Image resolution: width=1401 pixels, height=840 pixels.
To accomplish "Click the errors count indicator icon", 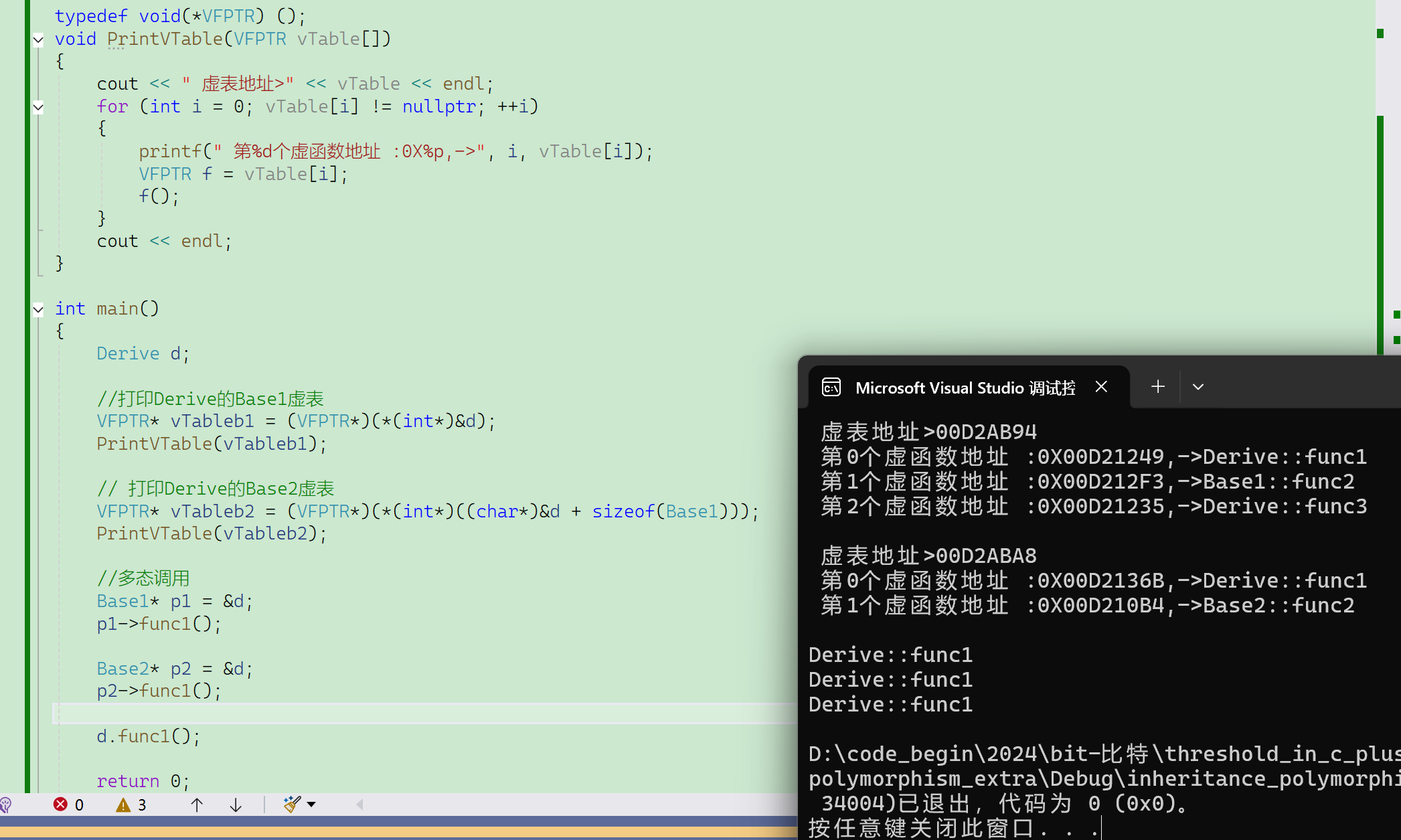I will tap(61, 805).
